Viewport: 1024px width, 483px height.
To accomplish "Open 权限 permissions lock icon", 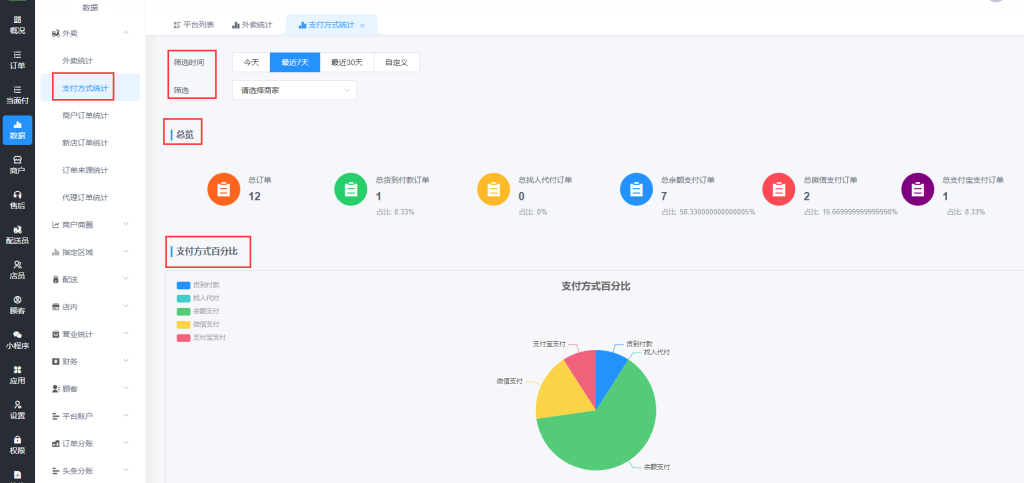I will click(x=17, y=444).
